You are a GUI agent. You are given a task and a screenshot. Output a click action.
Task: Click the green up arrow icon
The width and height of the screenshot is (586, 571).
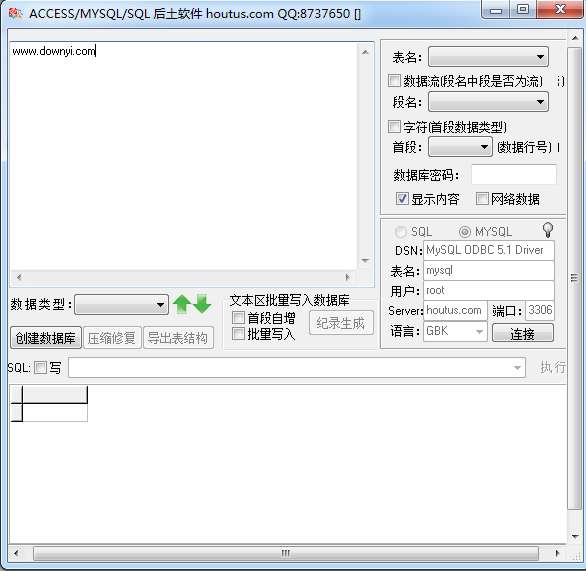click(182, 304)
